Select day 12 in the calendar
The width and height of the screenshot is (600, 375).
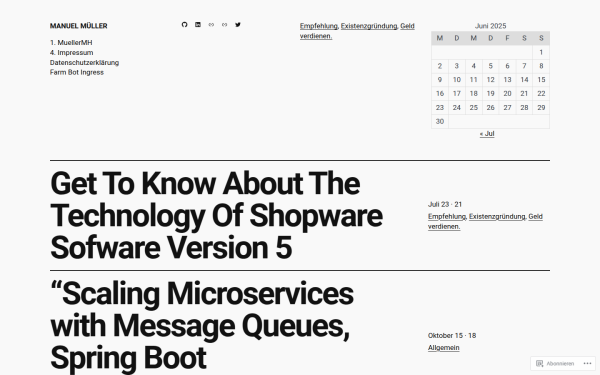491,80
